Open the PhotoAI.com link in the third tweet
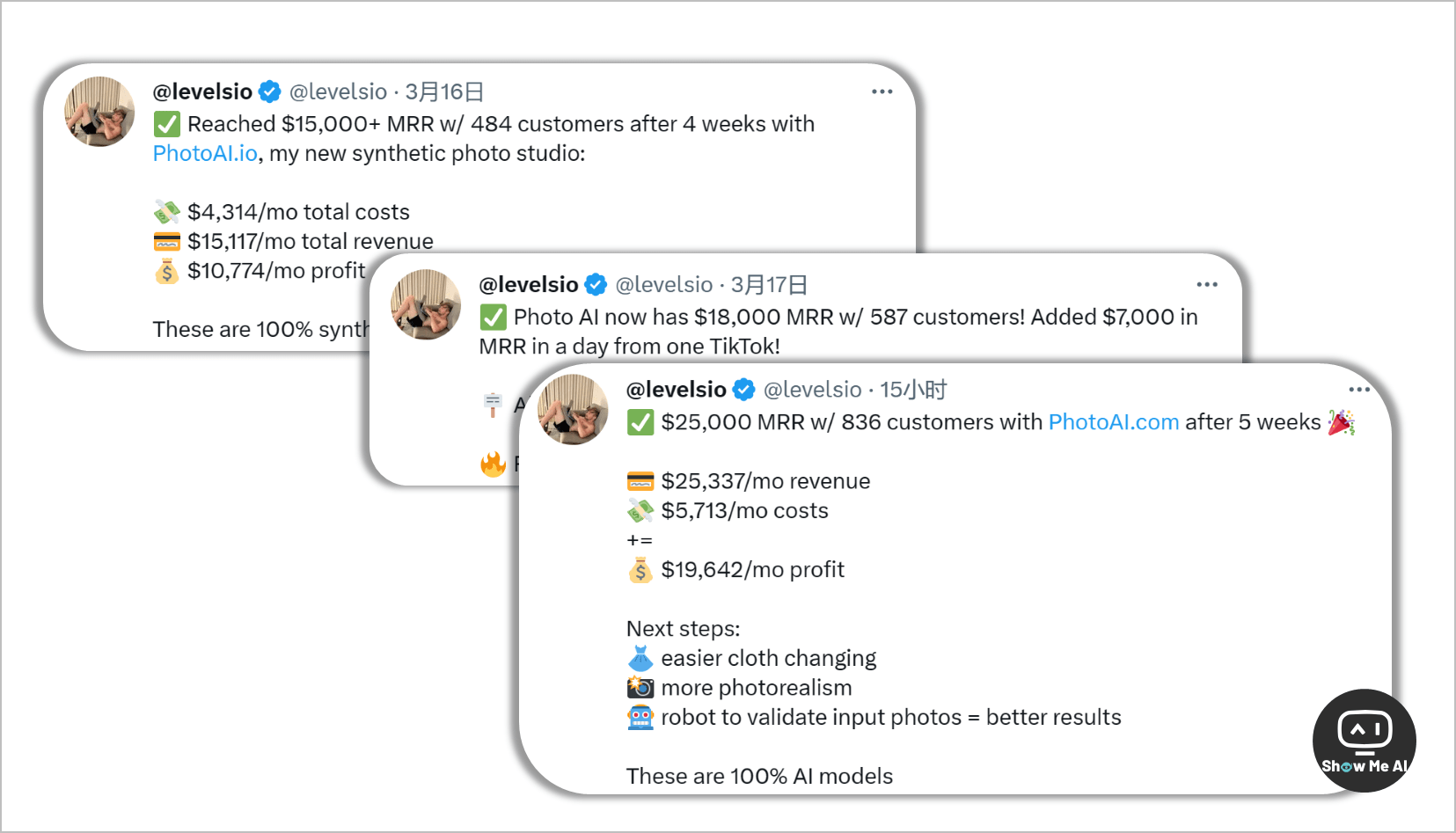Viewport: 1456px width, 833px height. coord(1113,422)
